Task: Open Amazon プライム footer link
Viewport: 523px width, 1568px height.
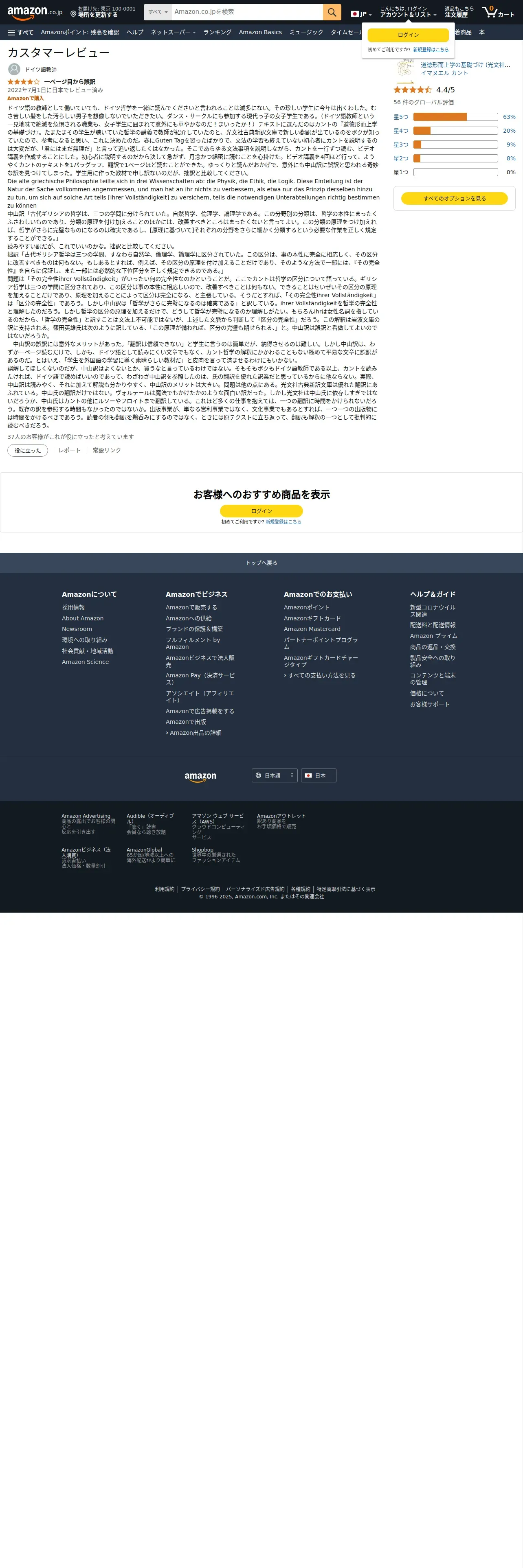Action: (433, 636)
